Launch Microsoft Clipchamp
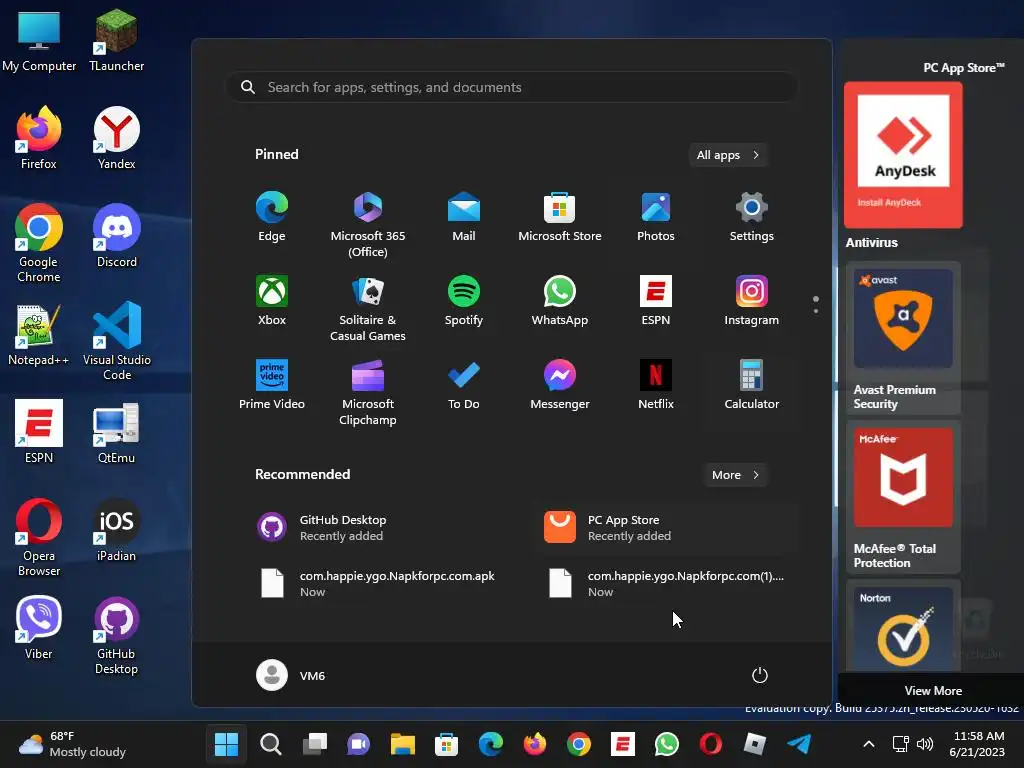The height and width of the screenshot is (768, 1024). pyautogui.click(x=368, y=392)
